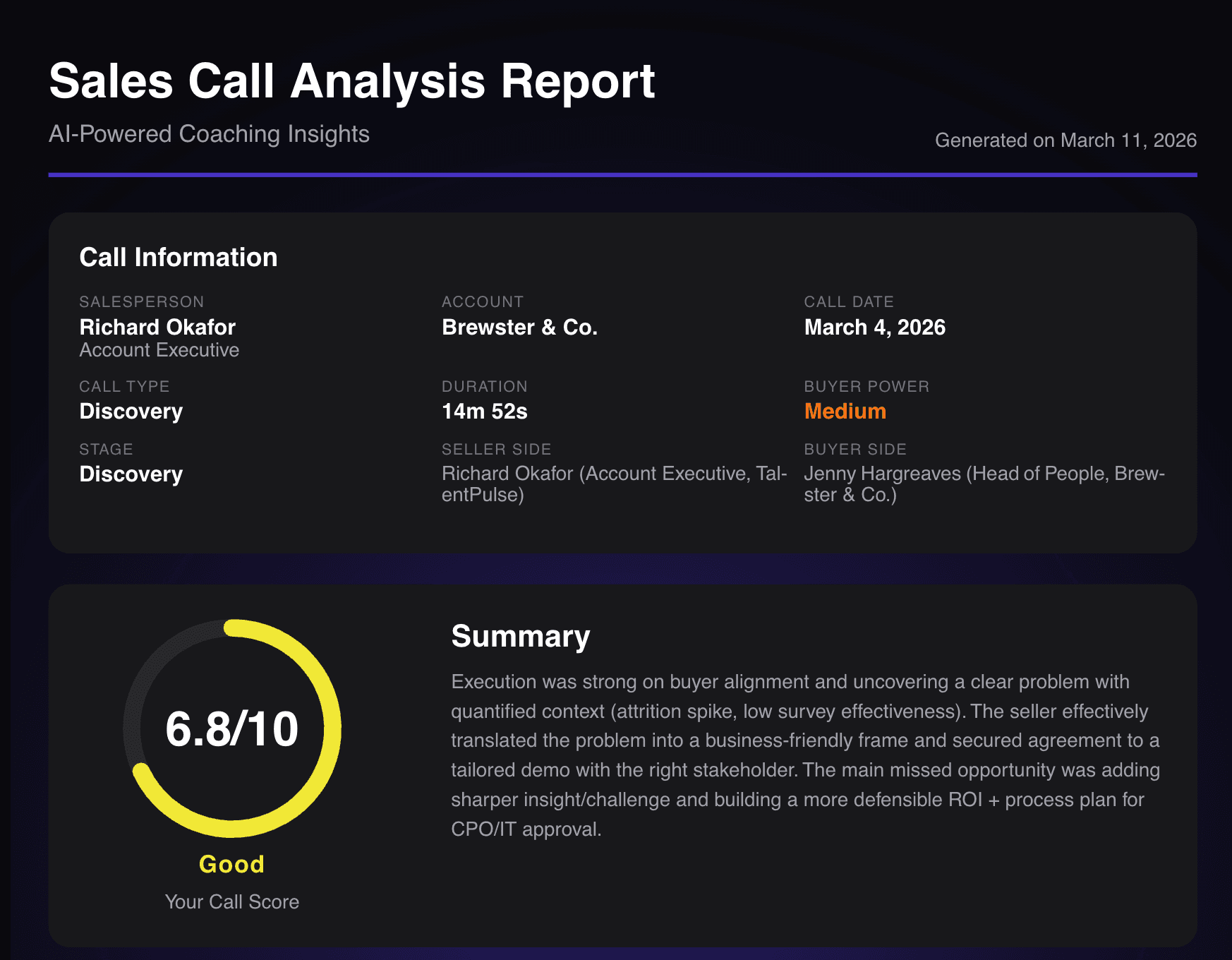Screen dimensions: 1232x960
Task: Click the Generated on March 11, 2026 text
Action: coord(1065,140)
